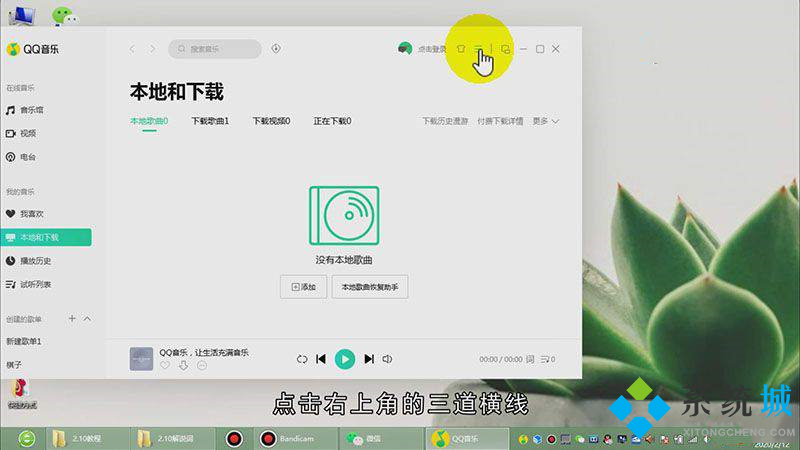Select 本地和下载 in the sidebar
This screenshot has width=800, height=450.
pos(46,237)
